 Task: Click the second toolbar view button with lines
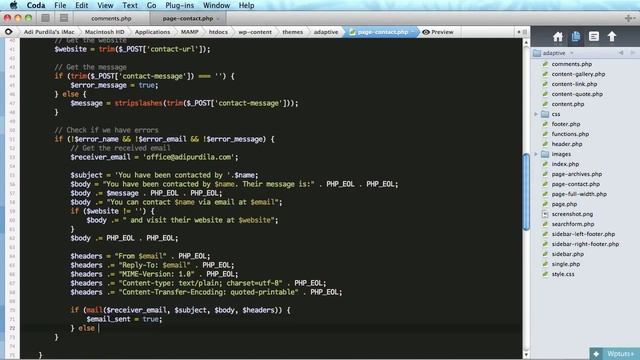tap(64, 18)
